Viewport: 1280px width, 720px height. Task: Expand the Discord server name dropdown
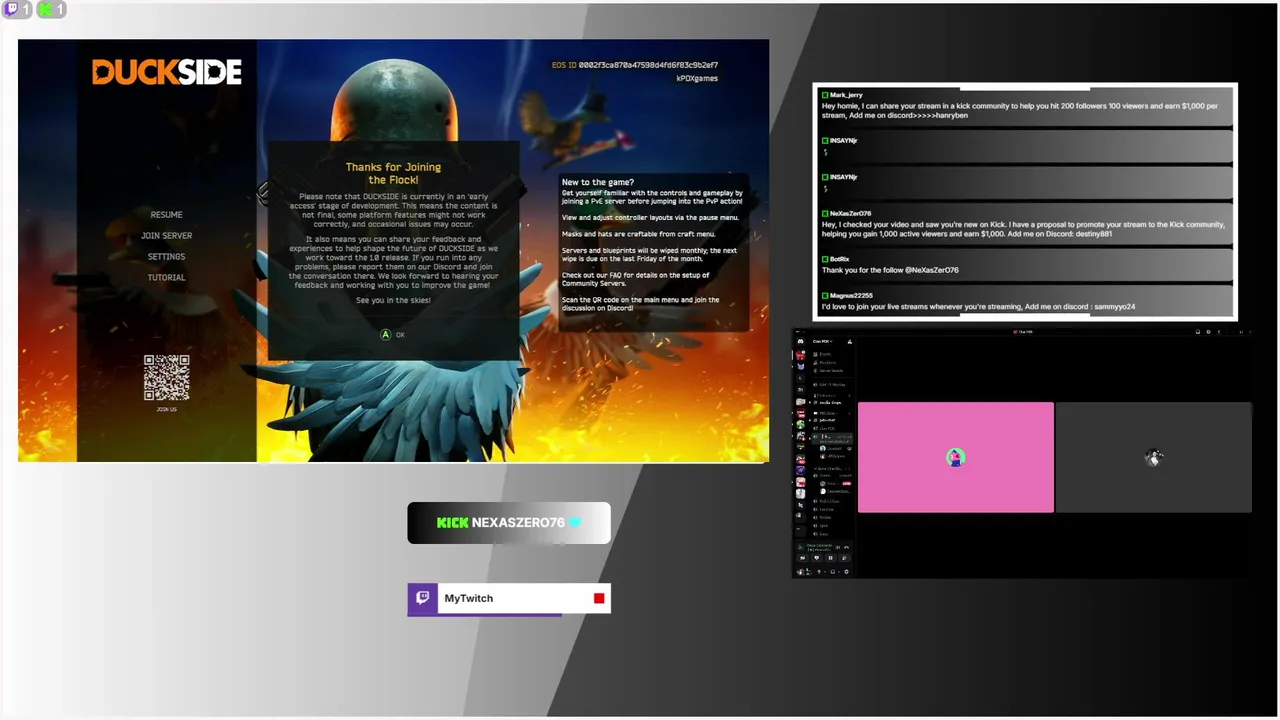tap(823, 341)
